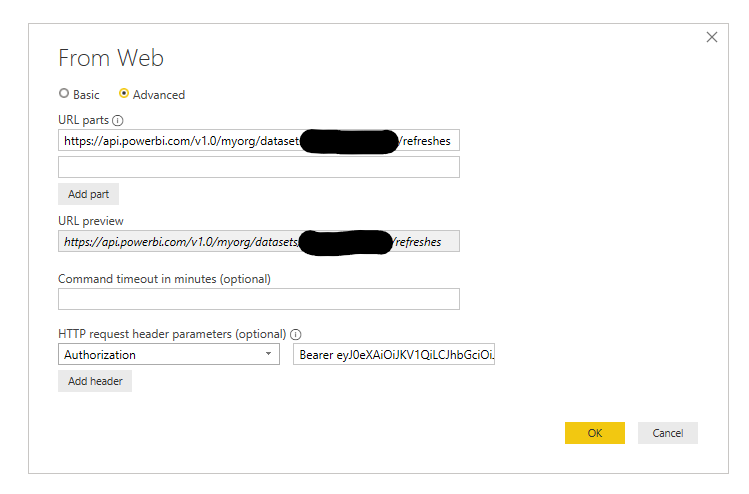
Task: Click the Add part button
Action: pos(88,194)
